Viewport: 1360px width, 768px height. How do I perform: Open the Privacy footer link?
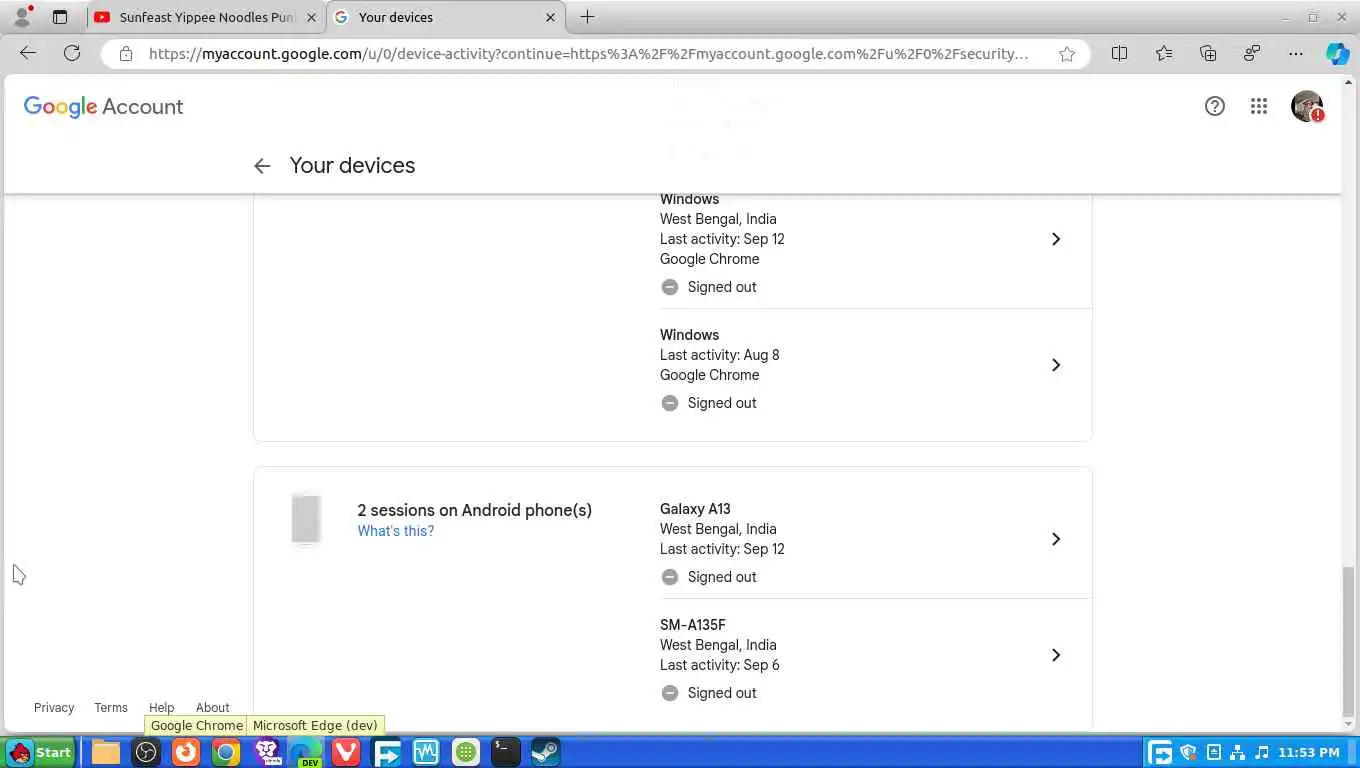click(54, 707)
